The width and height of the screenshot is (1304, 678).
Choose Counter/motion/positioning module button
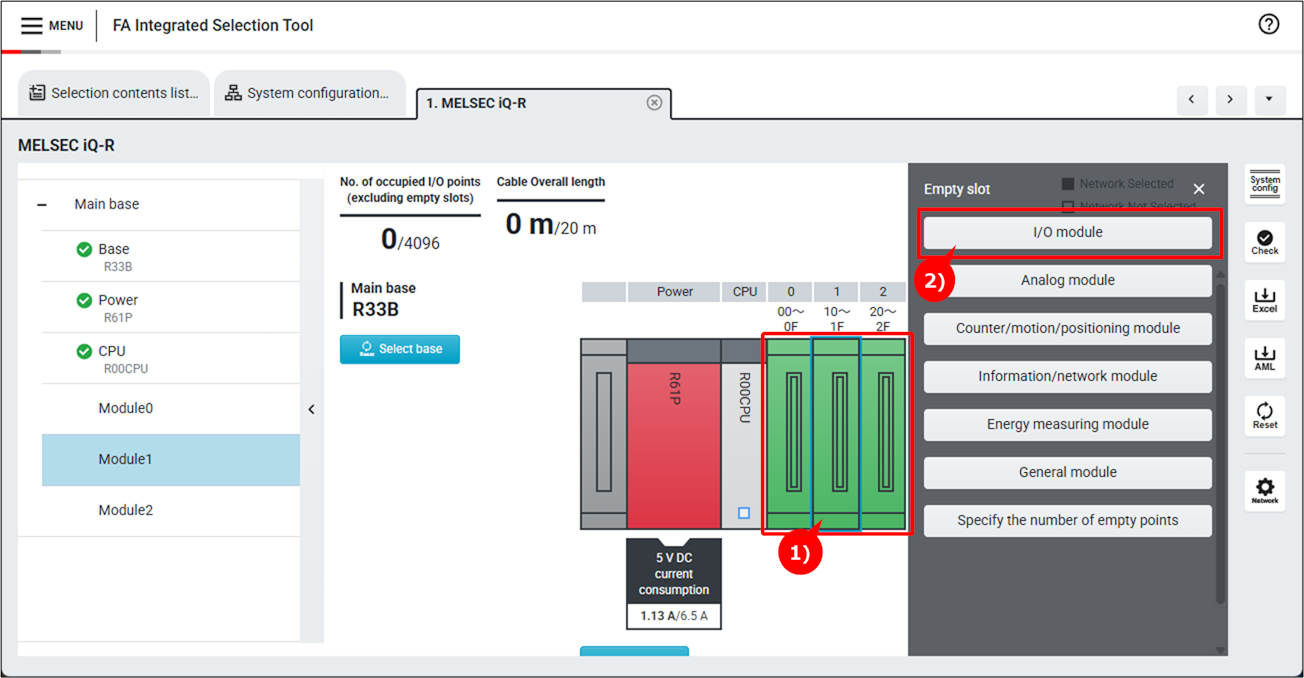[1068, 328]
